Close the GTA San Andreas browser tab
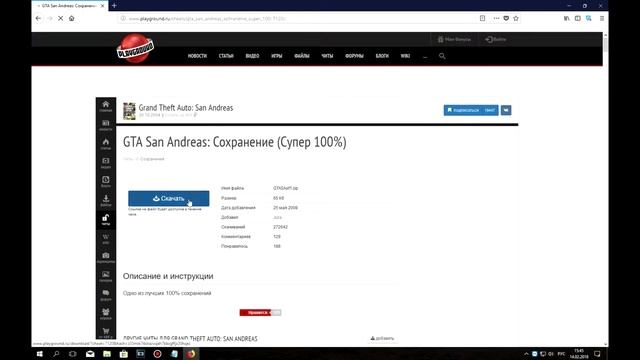This screenshot has height=360, width=640. 102,6
